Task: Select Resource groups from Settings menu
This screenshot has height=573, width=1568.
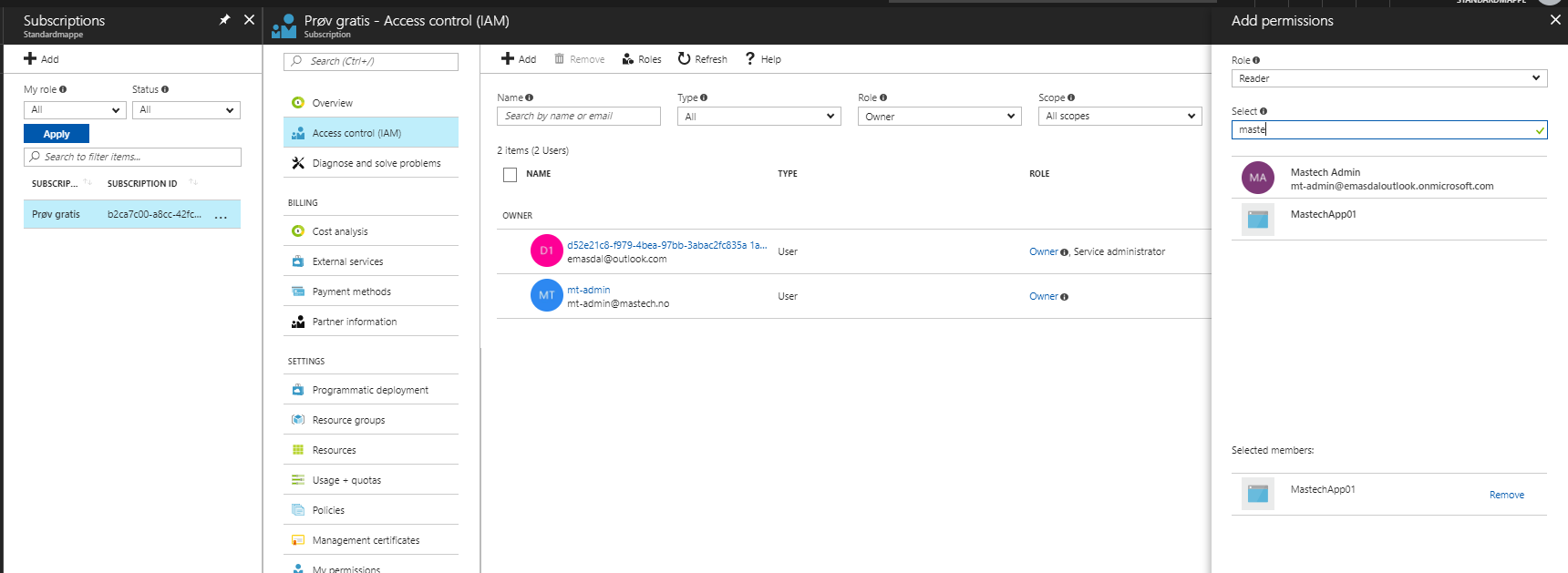Action: (348, 420)
